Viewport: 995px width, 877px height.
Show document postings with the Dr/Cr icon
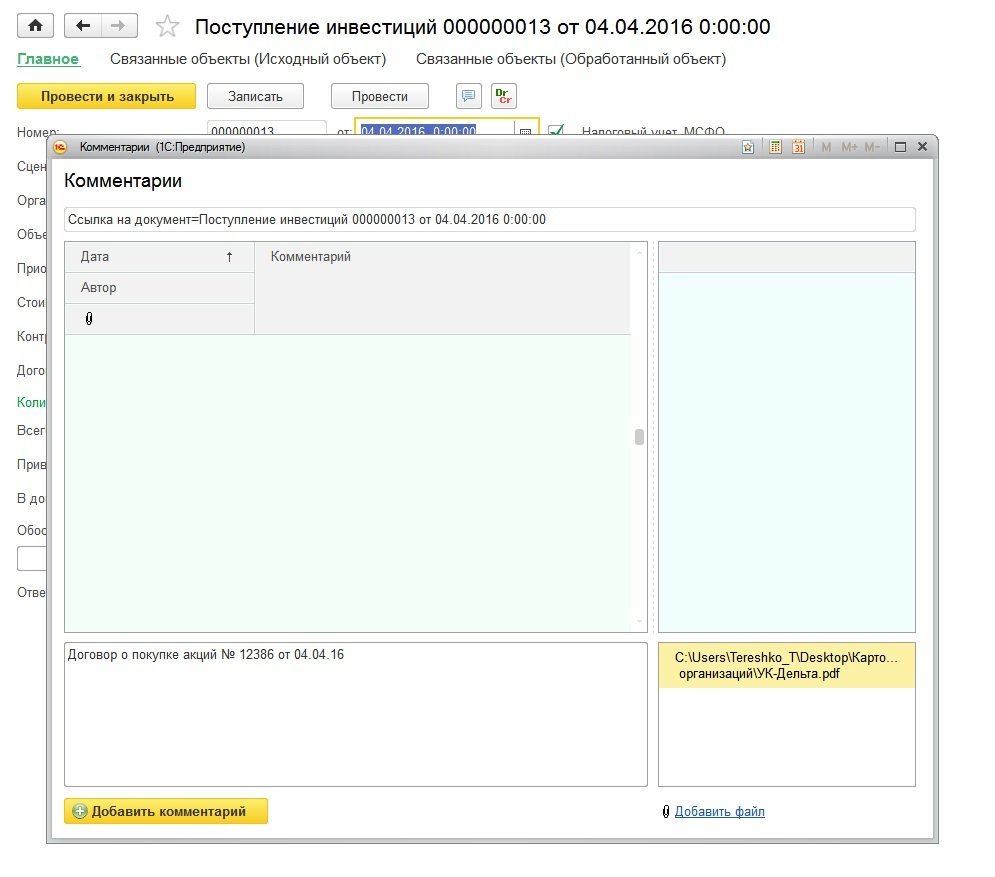pyautogui.click(x=504, y=96)
